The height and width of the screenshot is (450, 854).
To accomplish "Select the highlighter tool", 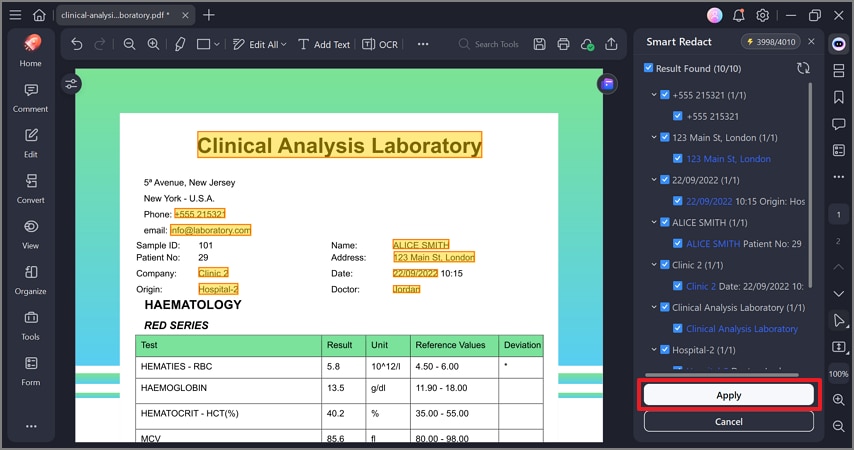I will tap(180, 44).
